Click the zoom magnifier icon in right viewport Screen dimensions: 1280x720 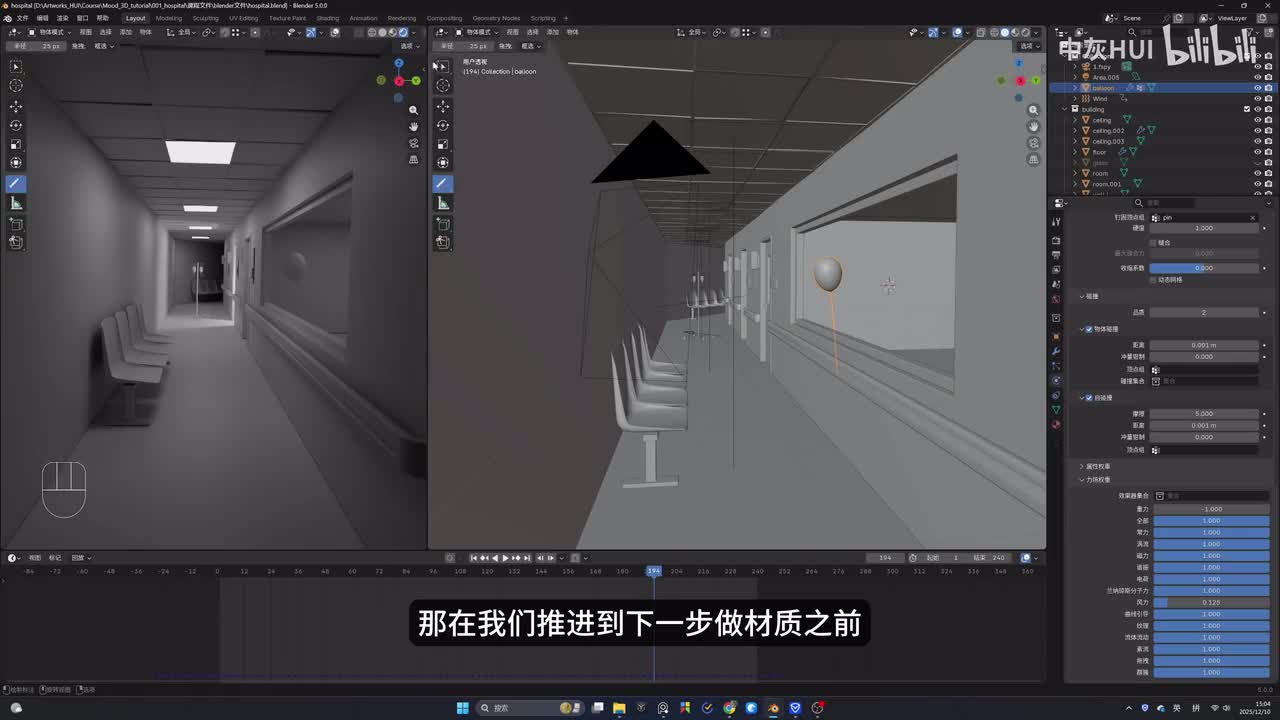tap(1034, 110)
